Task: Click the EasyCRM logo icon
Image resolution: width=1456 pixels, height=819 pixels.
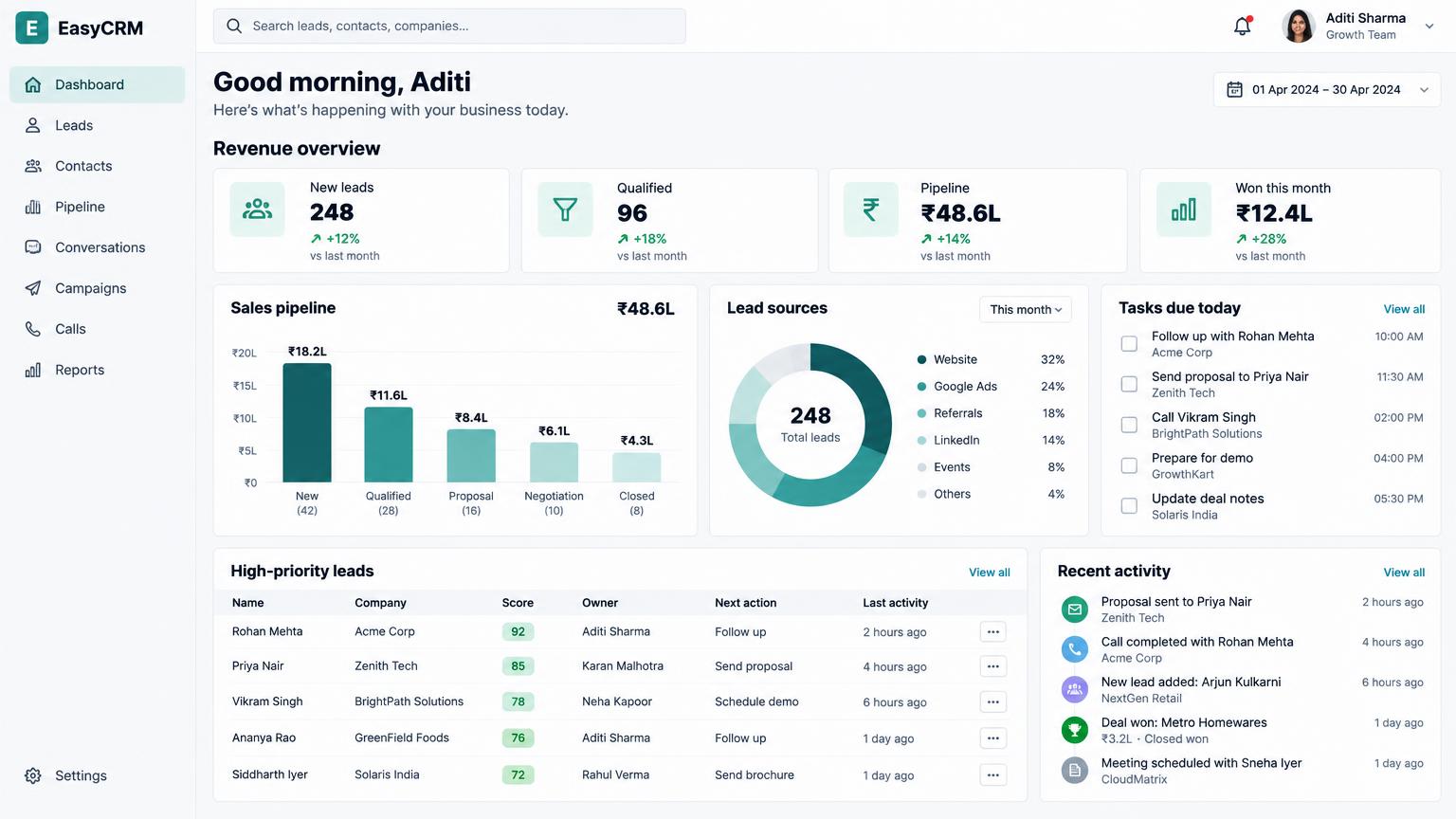Action: tap(31, 28)
